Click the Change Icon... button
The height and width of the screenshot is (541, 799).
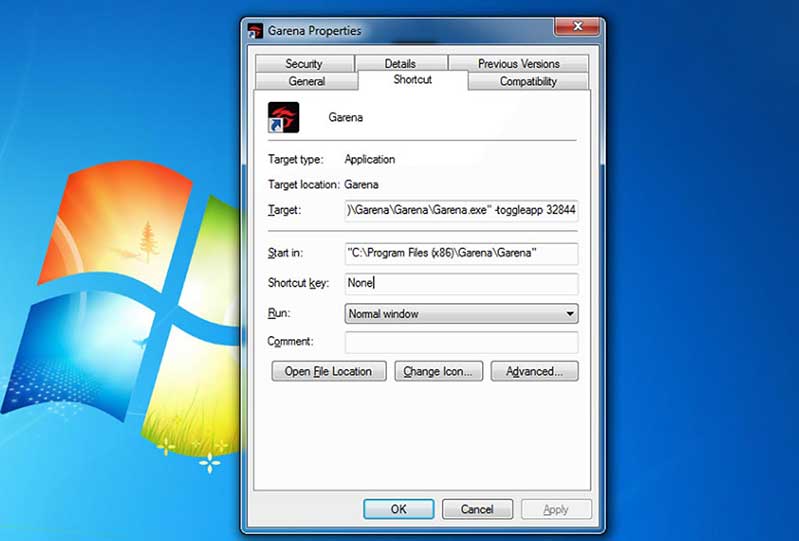tap(439, 372)
